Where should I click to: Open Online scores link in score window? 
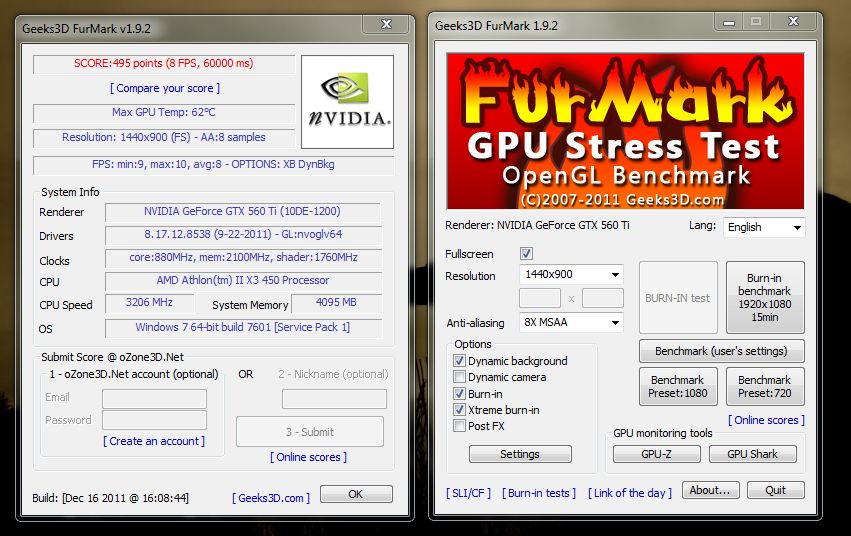pos(308,457)
